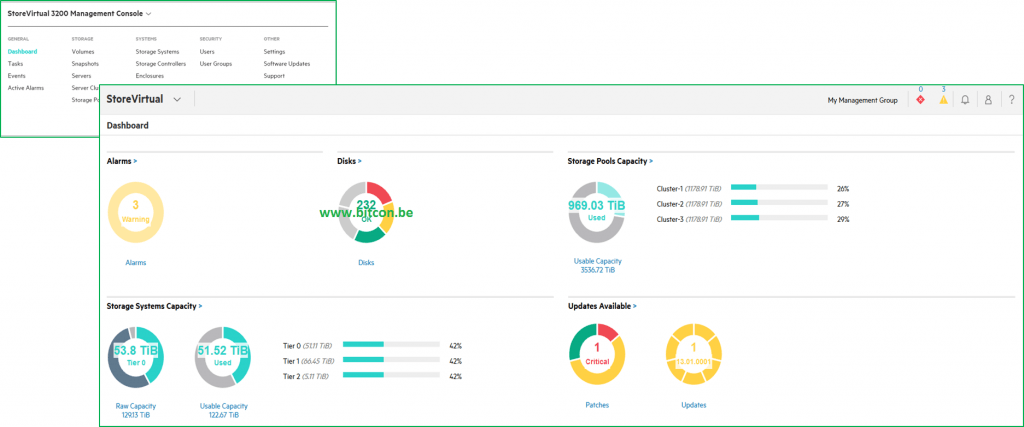Open Active Alarms in the menu
Viewport: 1024px width, 427px height.
click(25, 88)
